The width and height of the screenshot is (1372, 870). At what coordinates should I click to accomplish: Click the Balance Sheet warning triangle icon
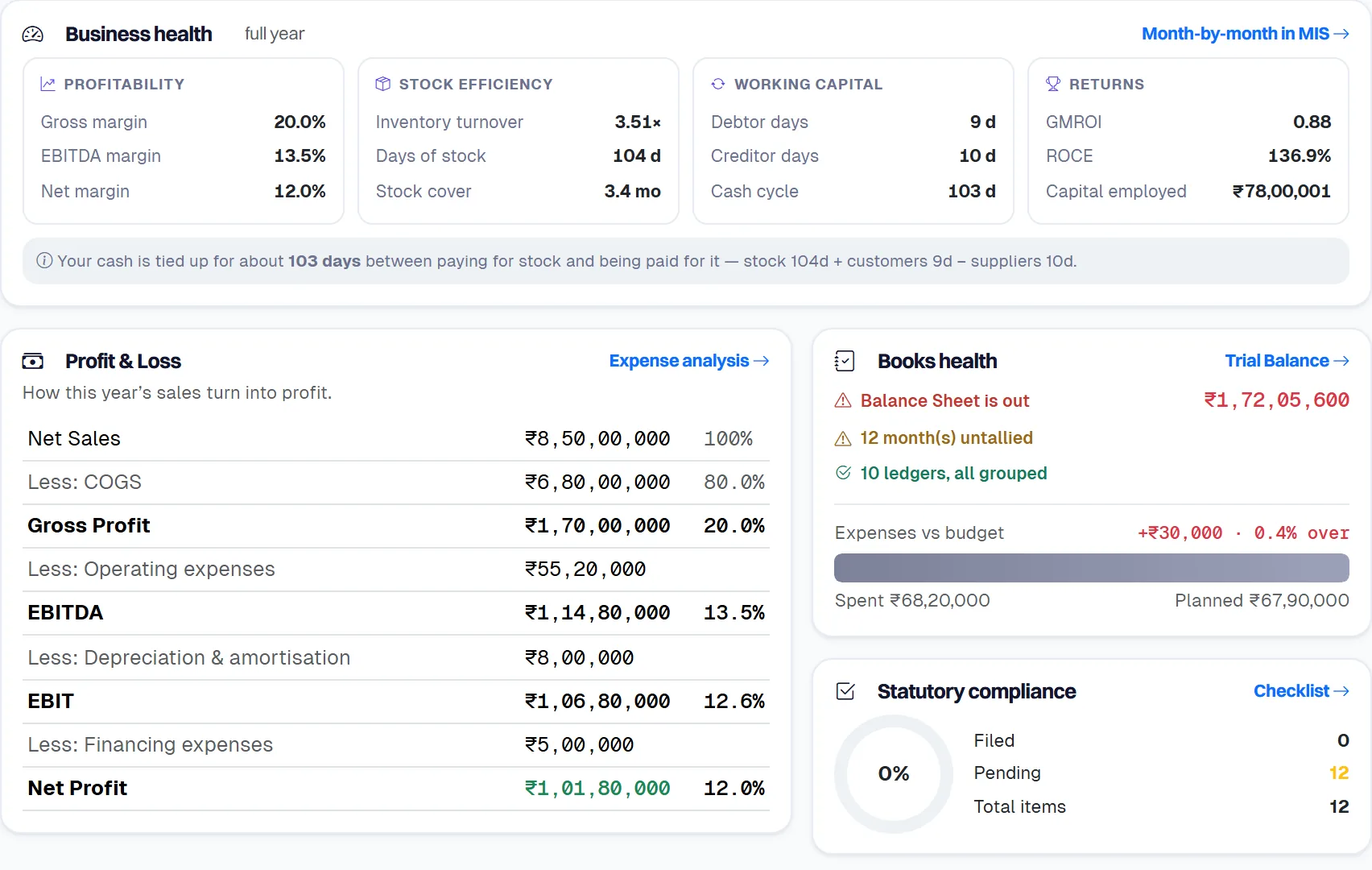(x=843, y=400)
